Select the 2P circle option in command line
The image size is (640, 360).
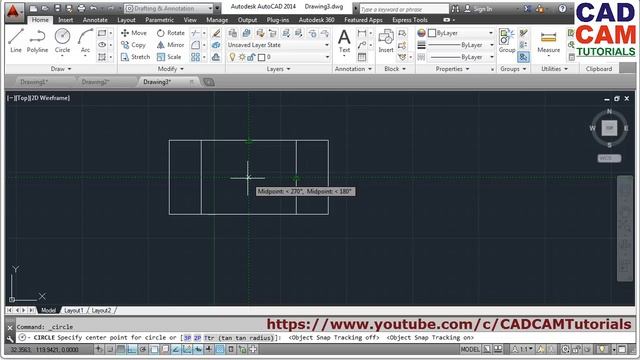(198, 338)
